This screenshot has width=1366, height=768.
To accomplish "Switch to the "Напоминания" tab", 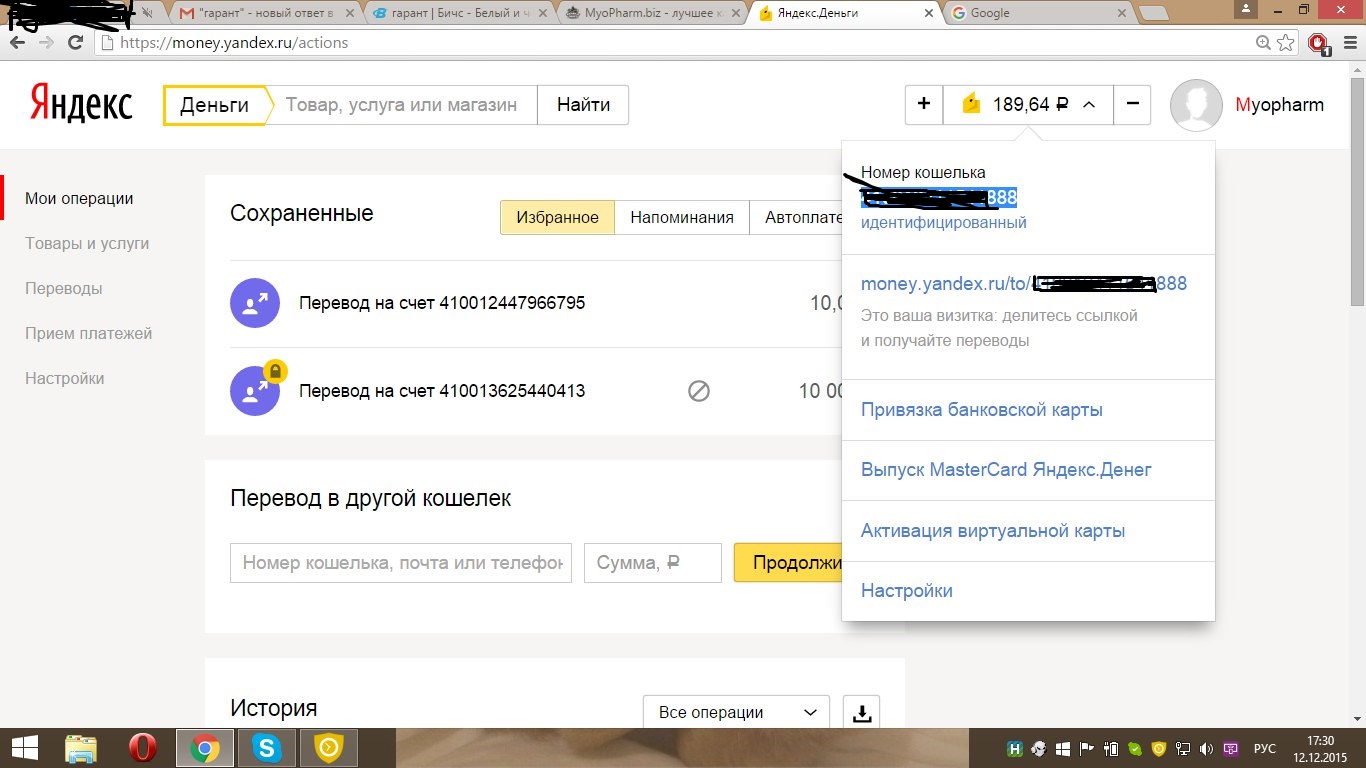I will point(681,217).
